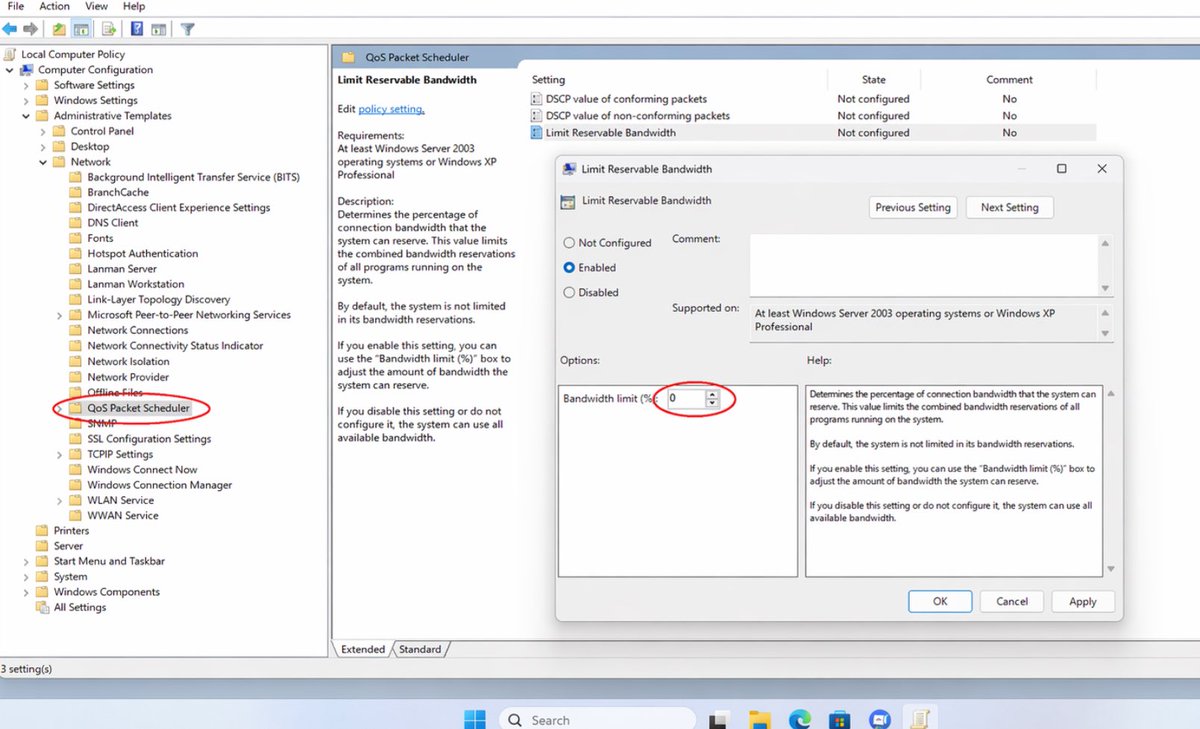Click the Previous Setting button
1200x729 pixels.
point(913,207)
